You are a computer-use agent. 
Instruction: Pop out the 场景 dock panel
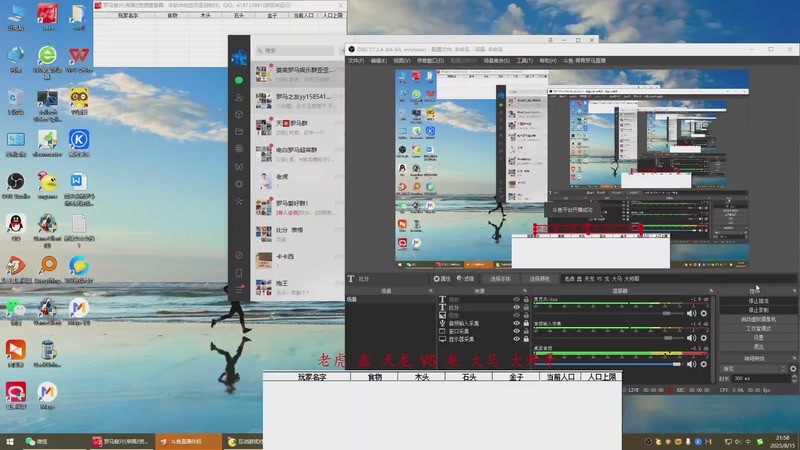(x=431, y=291)
